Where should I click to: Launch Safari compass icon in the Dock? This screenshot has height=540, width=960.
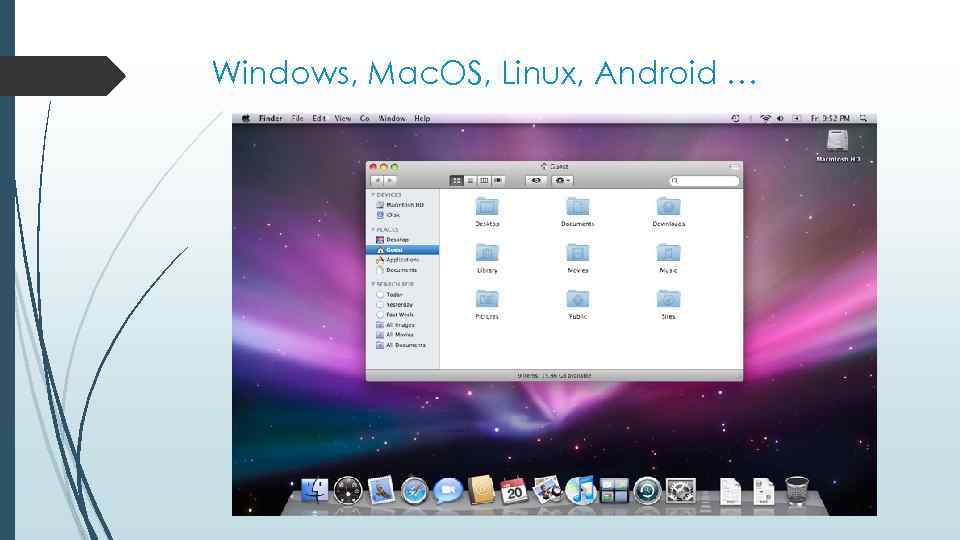pos(414,491)
